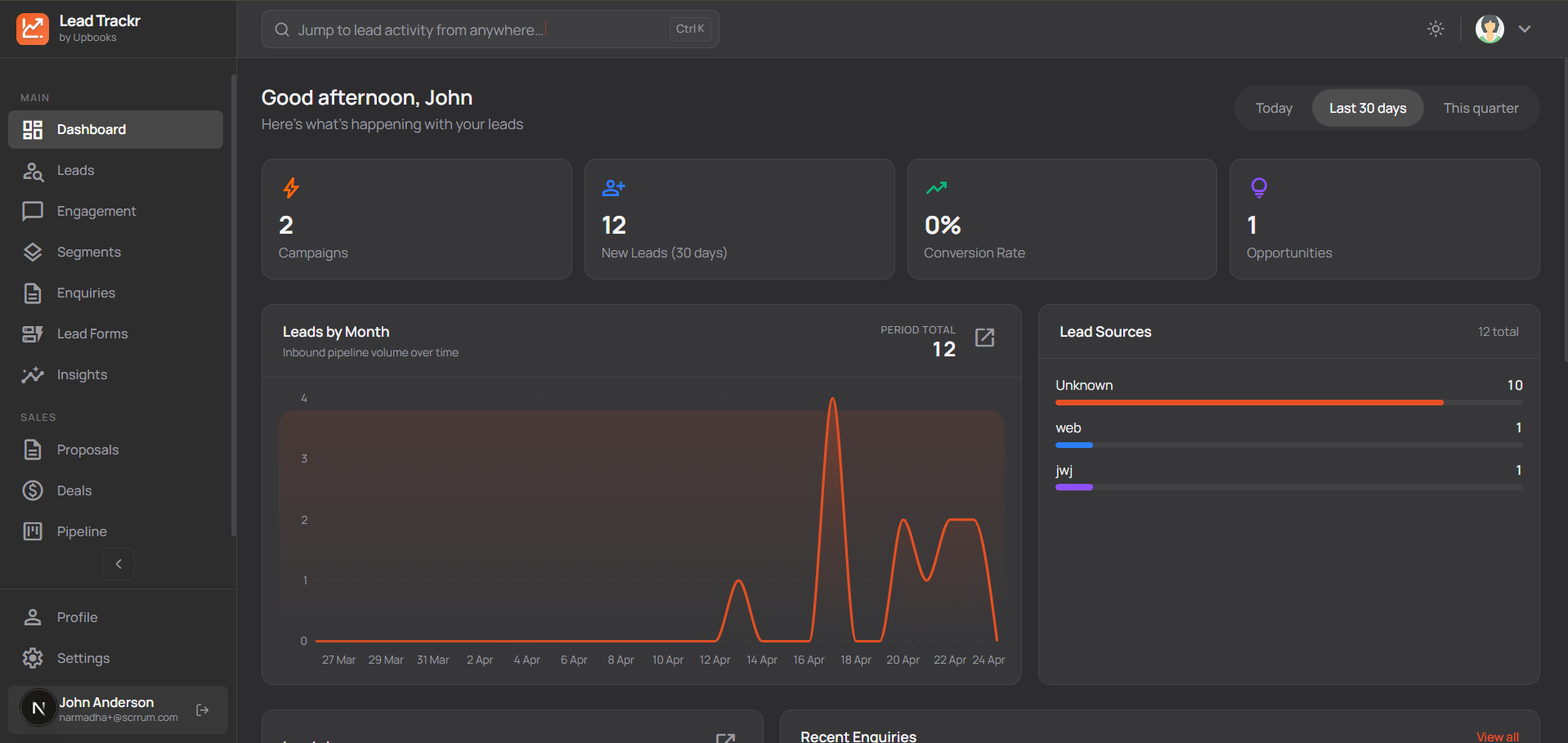Open Insights analytics page
Image resolution: width=1568 pixels, height=743 pixels.
pyautogui.click(x=82, y=374)
